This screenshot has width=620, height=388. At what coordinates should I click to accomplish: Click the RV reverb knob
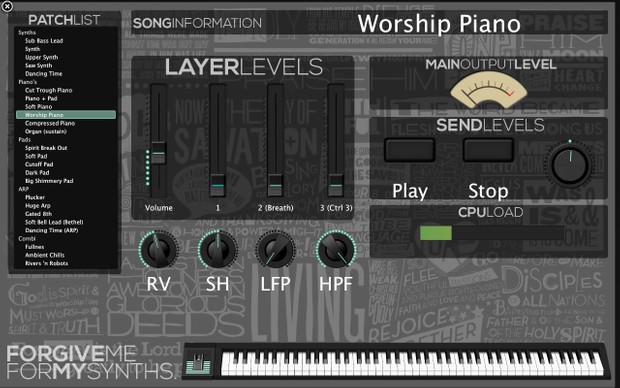(159, 250)
